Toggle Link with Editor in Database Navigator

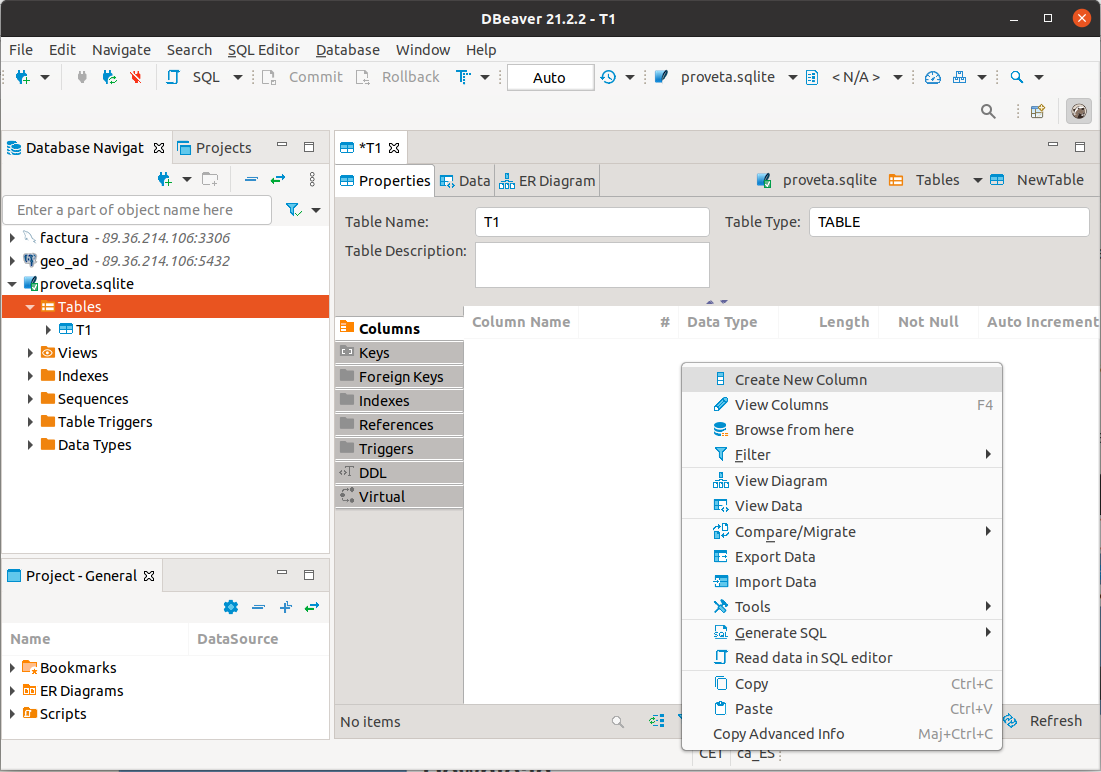278,179
